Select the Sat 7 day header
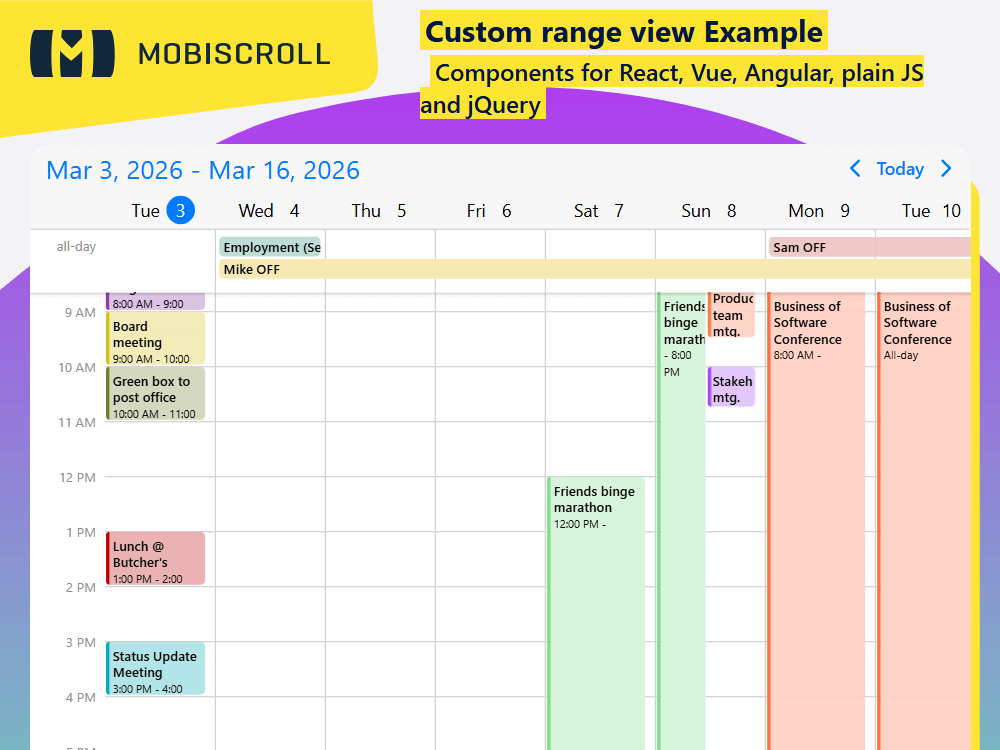Screen dimensions: 1000x750 600,210
